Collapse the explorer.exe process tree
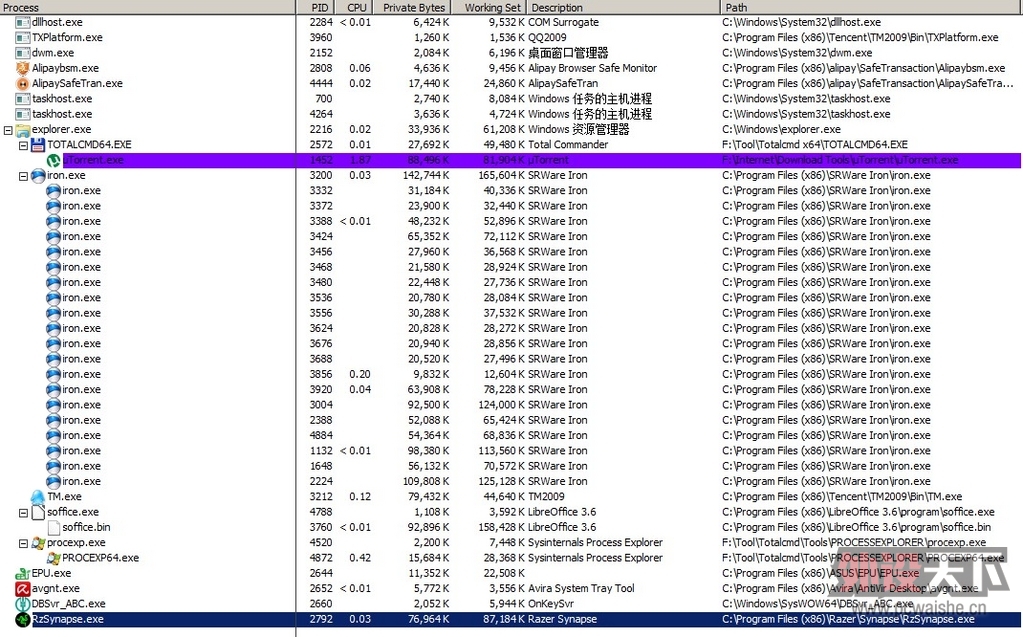Screen dimensions: 1023x637 [x=8, y=130]
